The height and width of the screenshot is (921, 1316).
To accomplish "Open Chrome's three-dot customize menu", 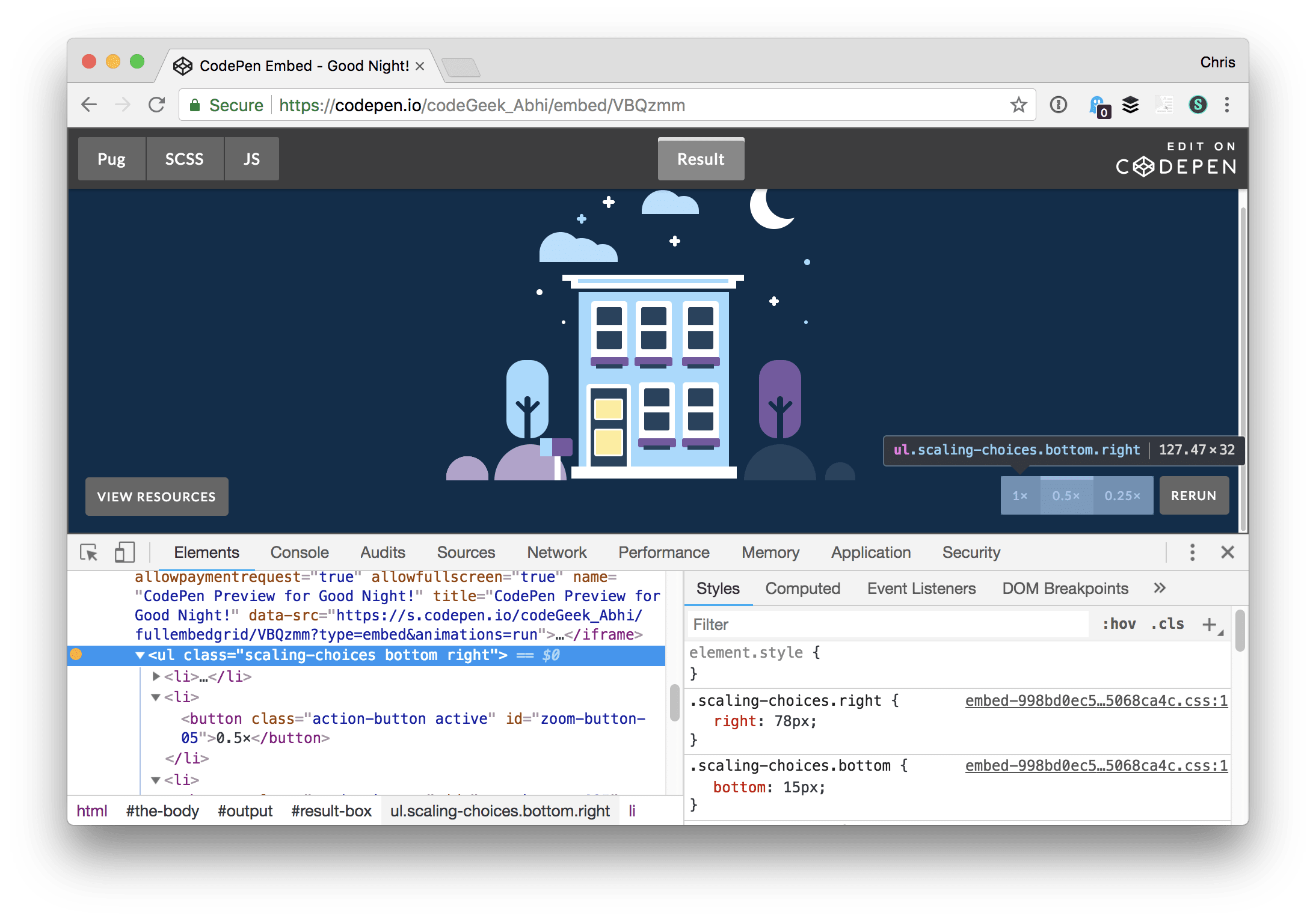I will tap(1227, 105).
